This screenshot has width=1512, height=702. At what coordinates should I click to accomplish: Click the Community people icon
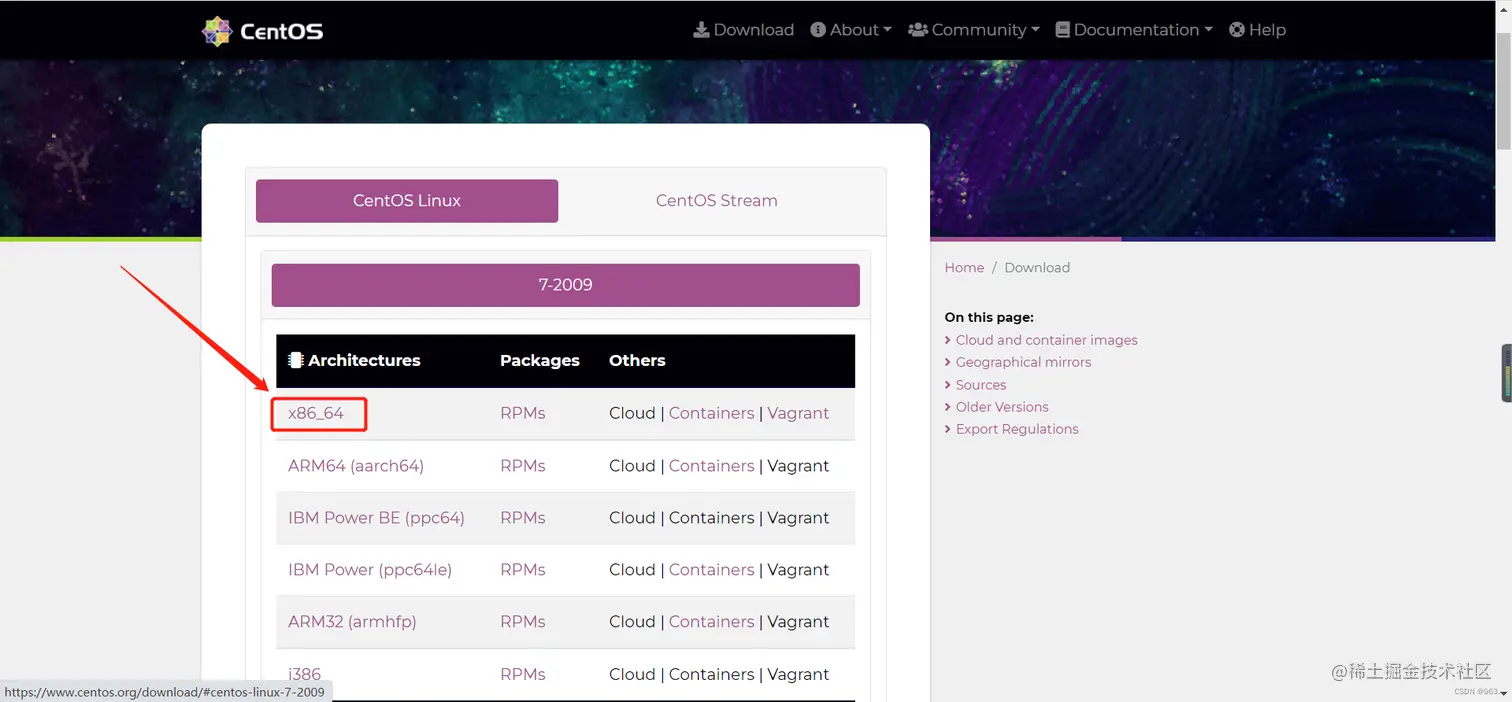[x=918, y=30]
